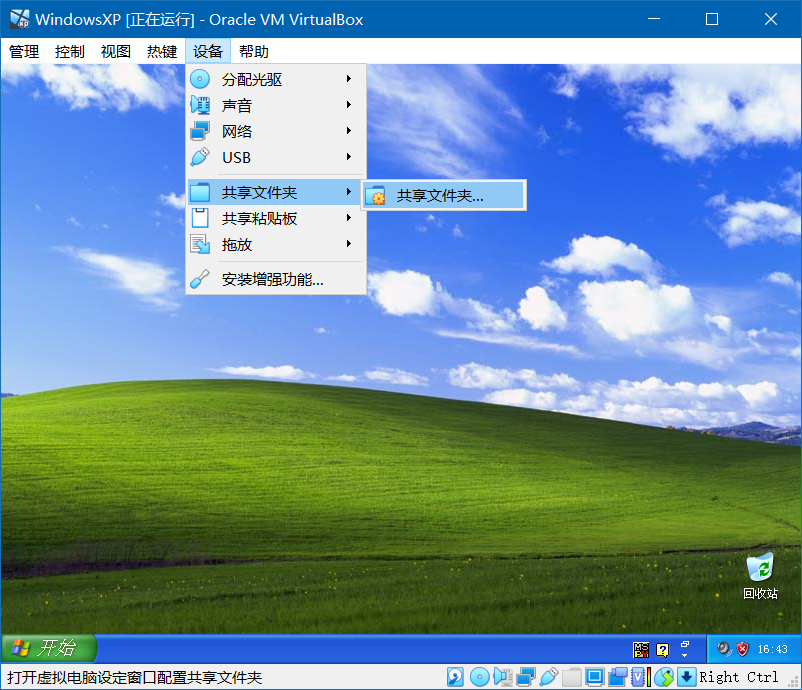
Task: Open the 帮助 menu
Action: [x=254, y=51]
